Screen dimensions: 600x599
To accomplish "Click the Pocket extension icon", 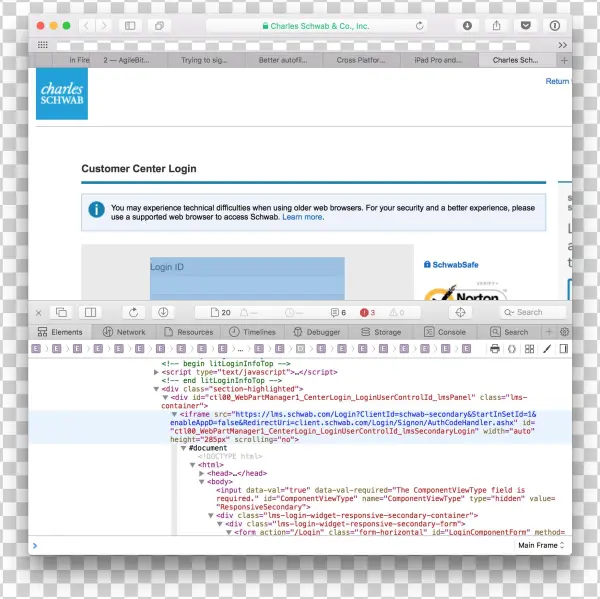I will (x=526, y=26).
